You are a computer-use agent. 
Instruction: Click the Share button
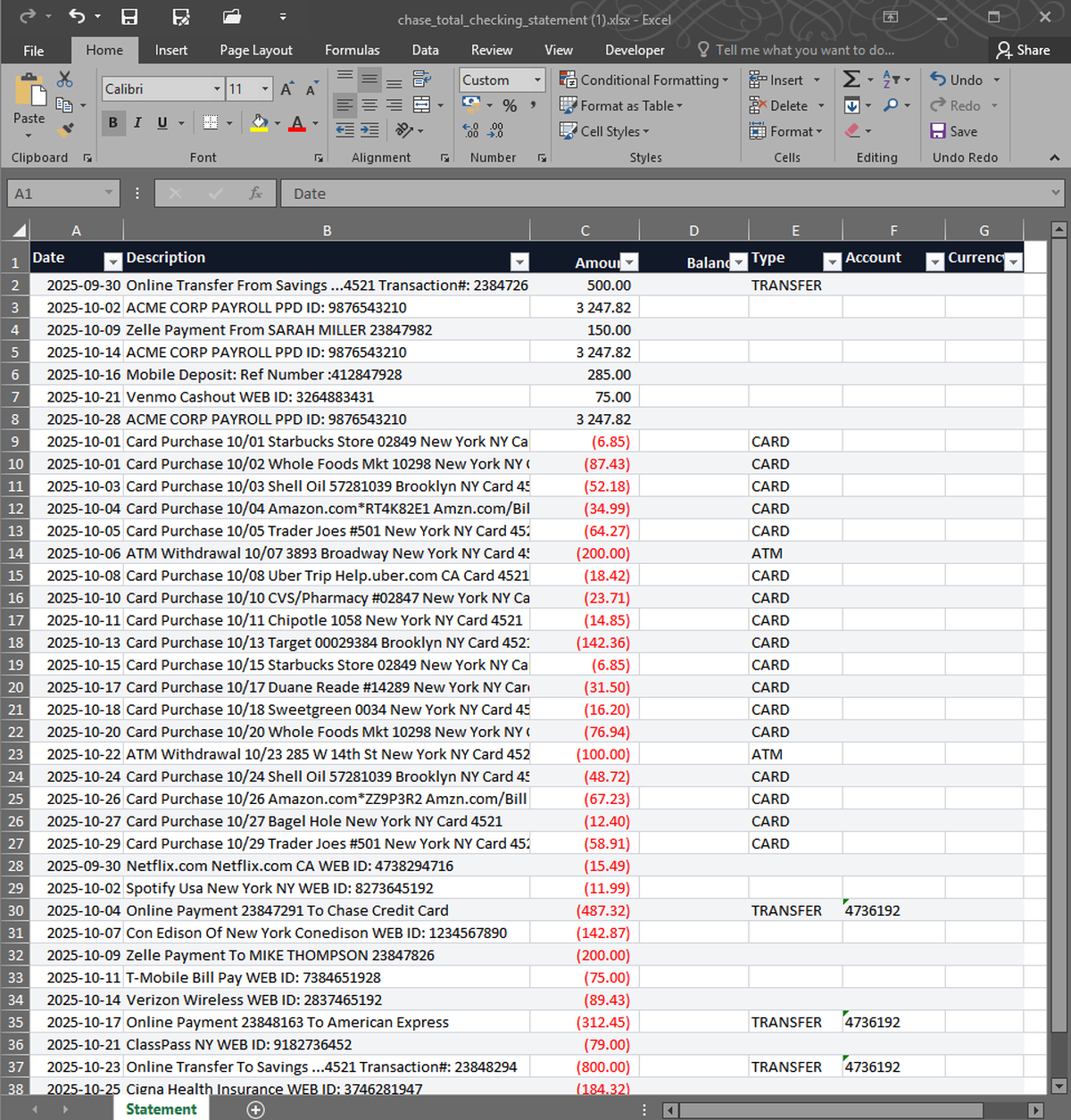pyautogui.click(x=1023, y=50)
